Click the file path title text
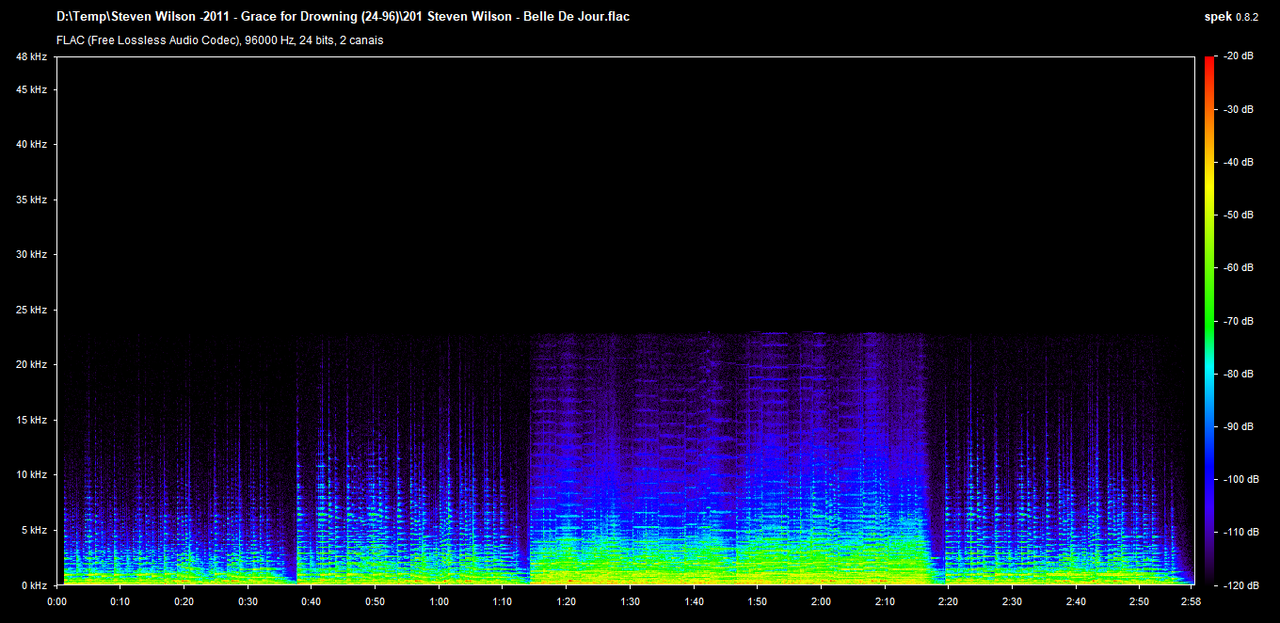1280x623 pixels. point(343,17)
